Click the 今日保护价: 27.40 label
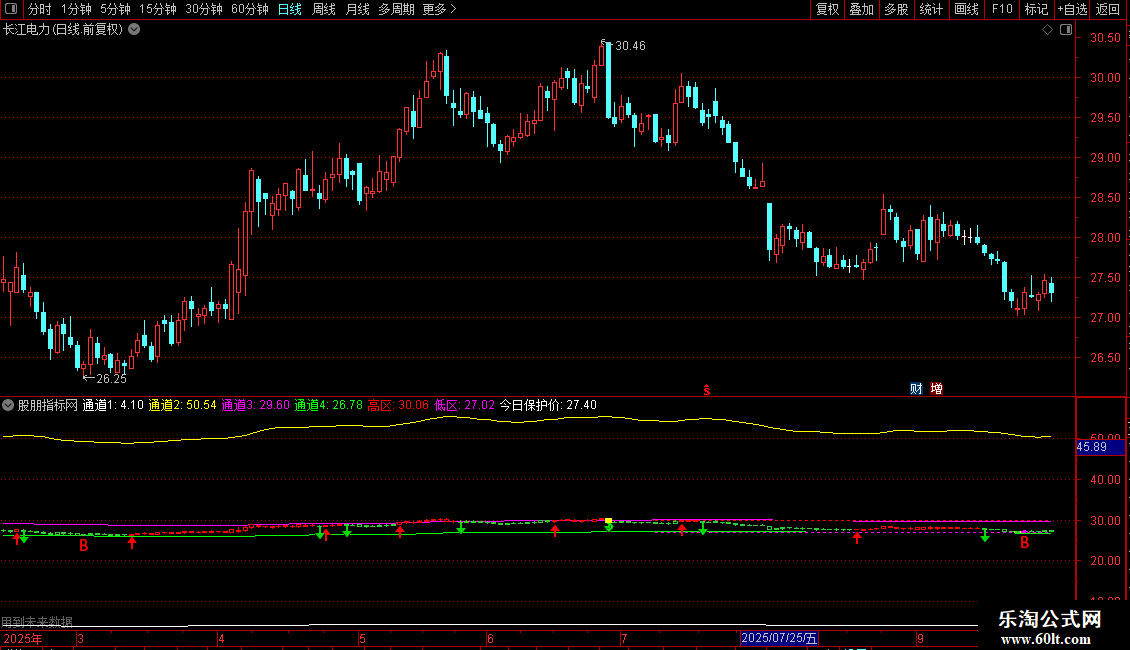 click(548, 405)
